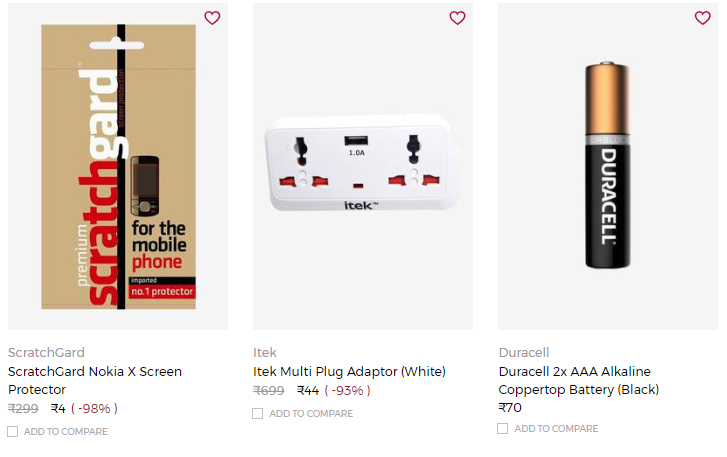The width and height of the screenshot is (727, 457).
Task: Tick Add to Compare for ScratchGard protector
Action: (x=13, y=432)
